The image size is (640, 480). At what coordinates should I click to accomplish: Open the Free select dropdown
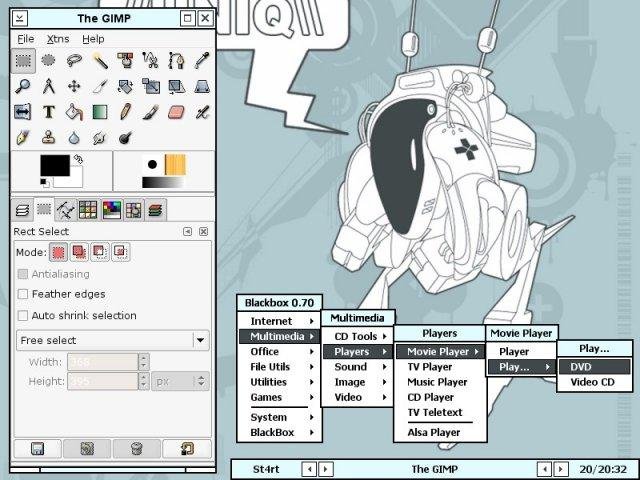[113, 340]
